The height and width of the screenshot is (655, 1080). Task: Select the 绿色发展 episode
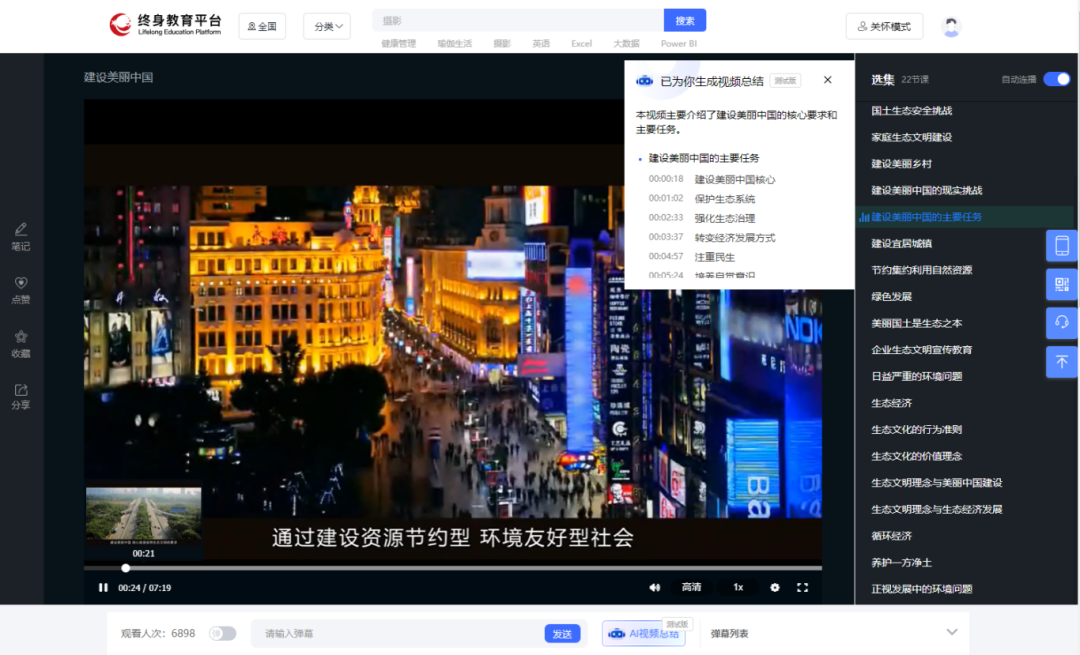891,297
